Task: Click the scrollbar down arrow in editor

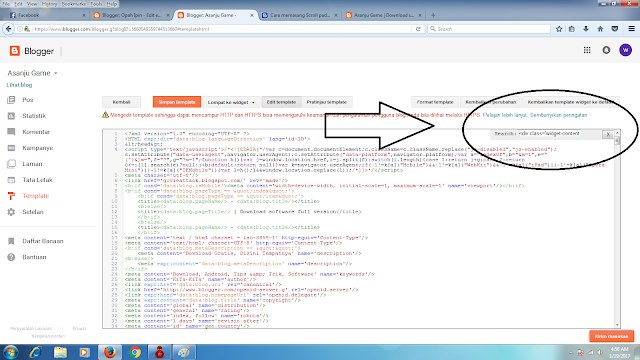Action: point(617,325)
